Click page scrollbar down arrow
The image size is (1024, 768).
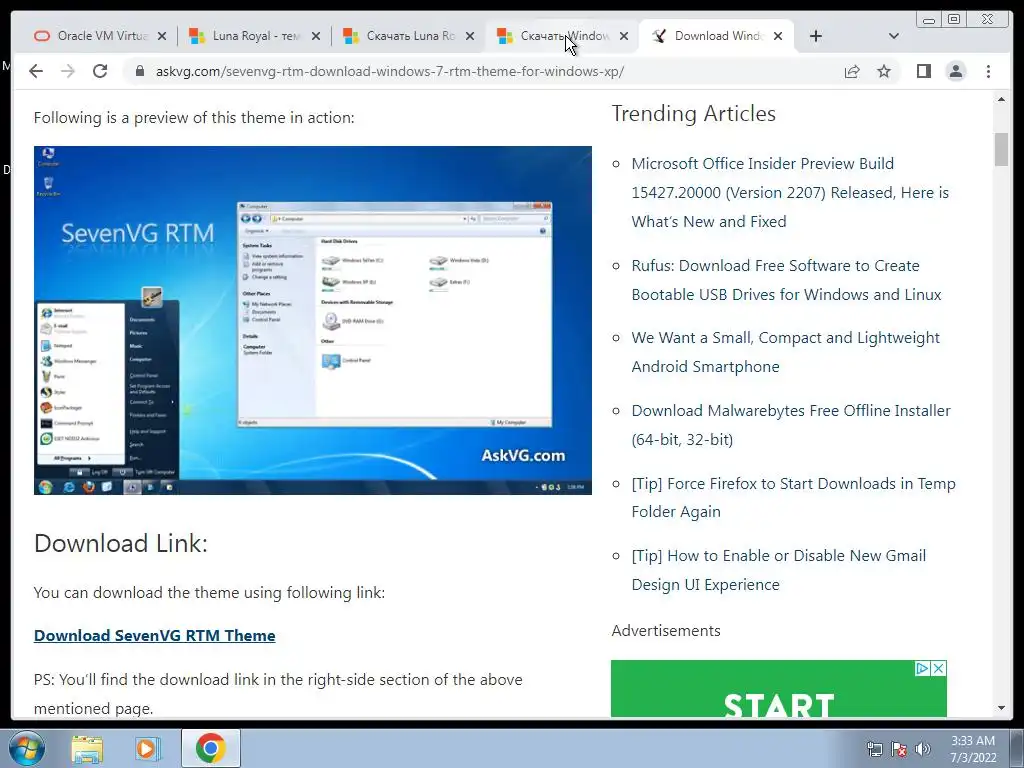pyautogui.click(x=1001, y=708)
